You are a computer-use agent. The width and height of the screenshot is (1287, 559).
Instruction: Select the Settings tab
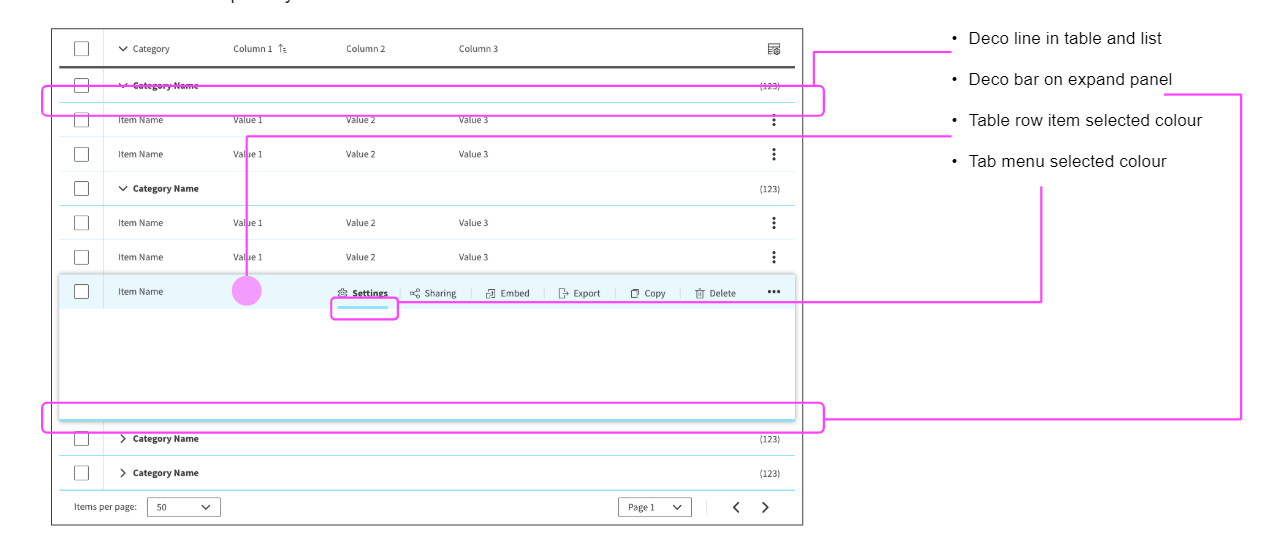369,293
